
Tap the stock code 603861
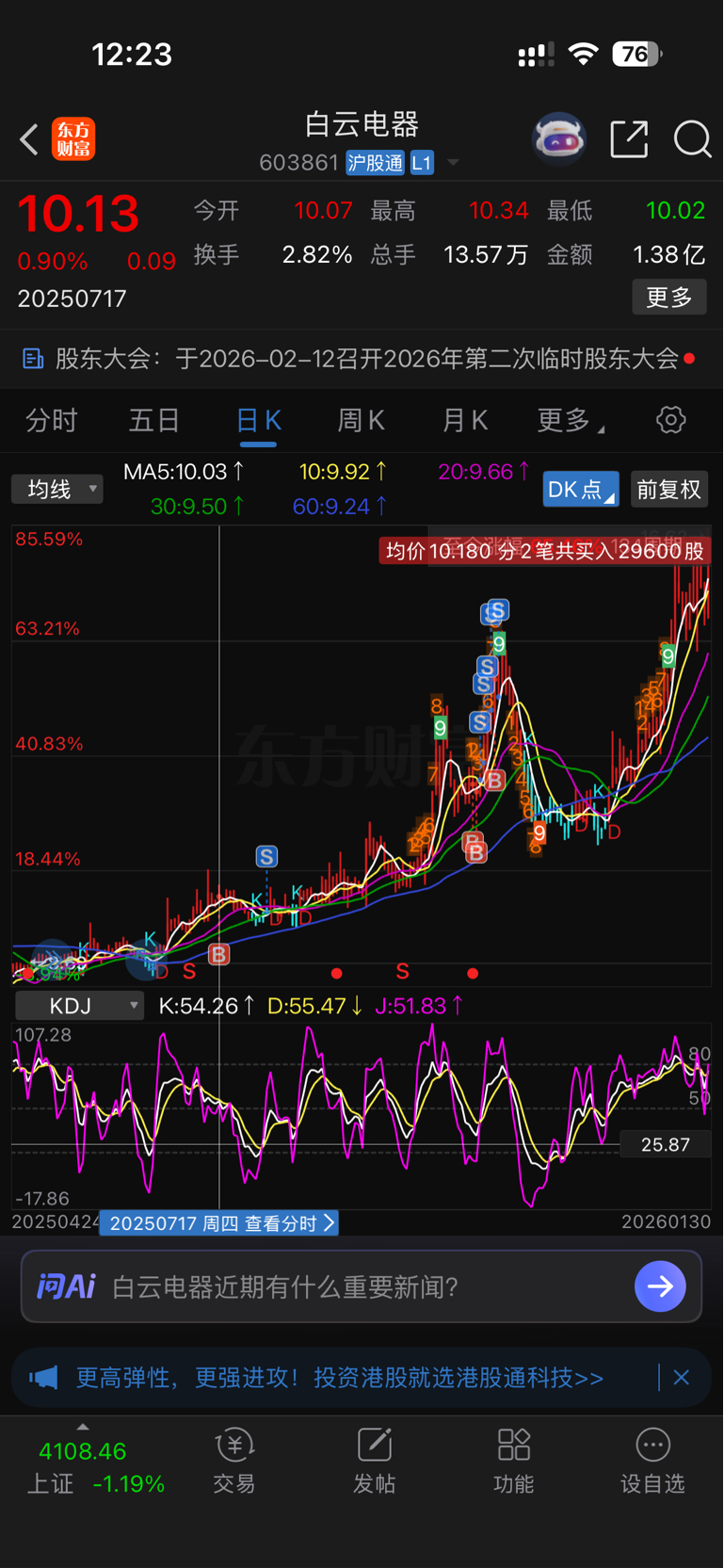[x=298, y=163]
